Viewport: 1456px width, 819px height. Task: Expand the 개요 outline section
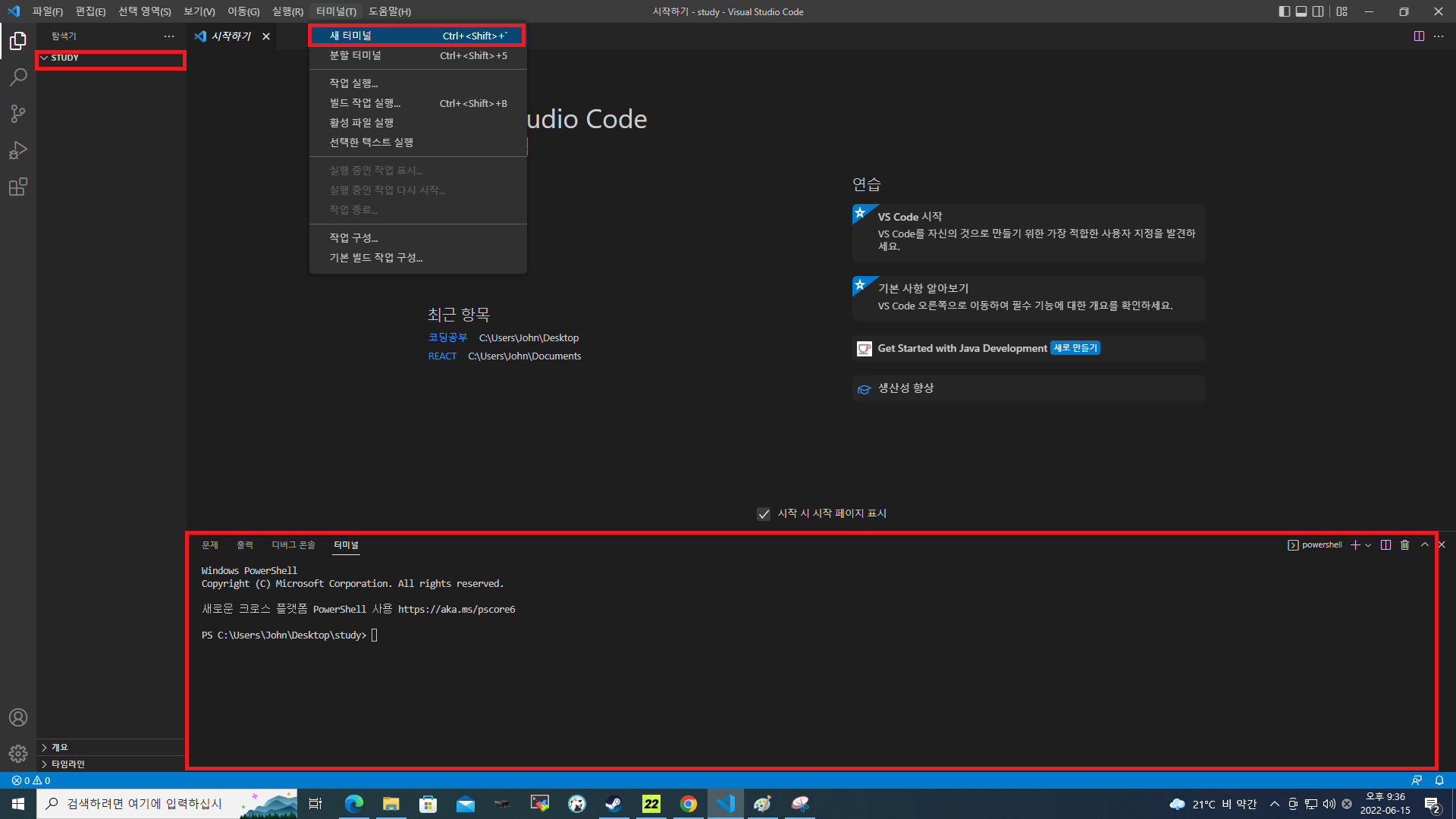(59, 747)
